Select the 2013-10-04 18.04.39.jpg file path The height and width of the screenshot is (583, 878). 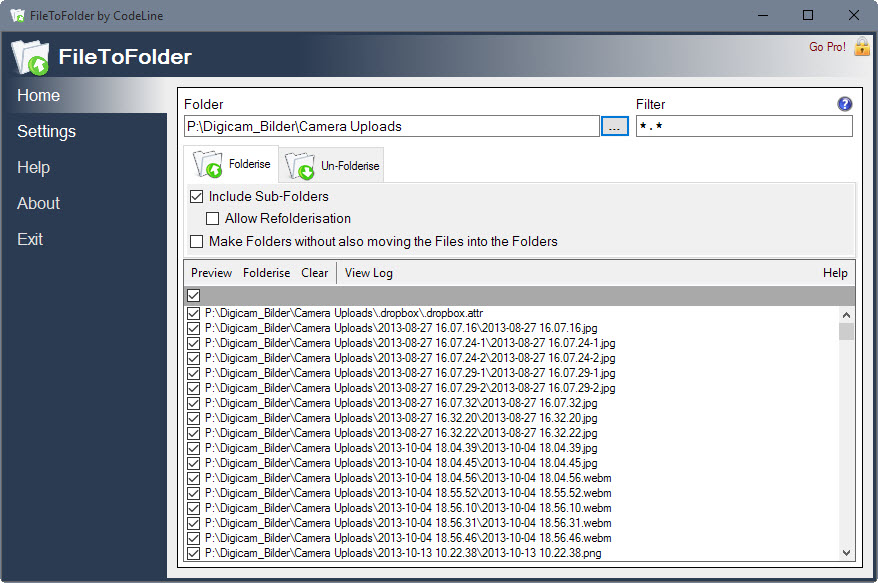click(x=401, y=449)
